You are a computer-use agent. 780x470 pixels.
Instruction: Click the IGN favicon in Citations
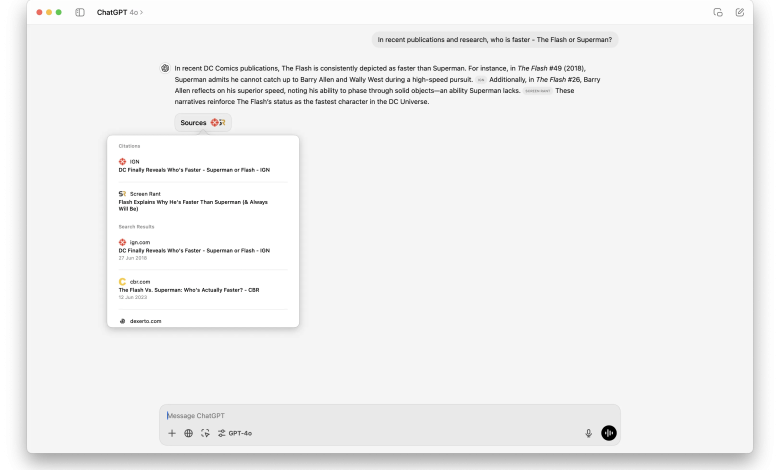click(122, 162)
